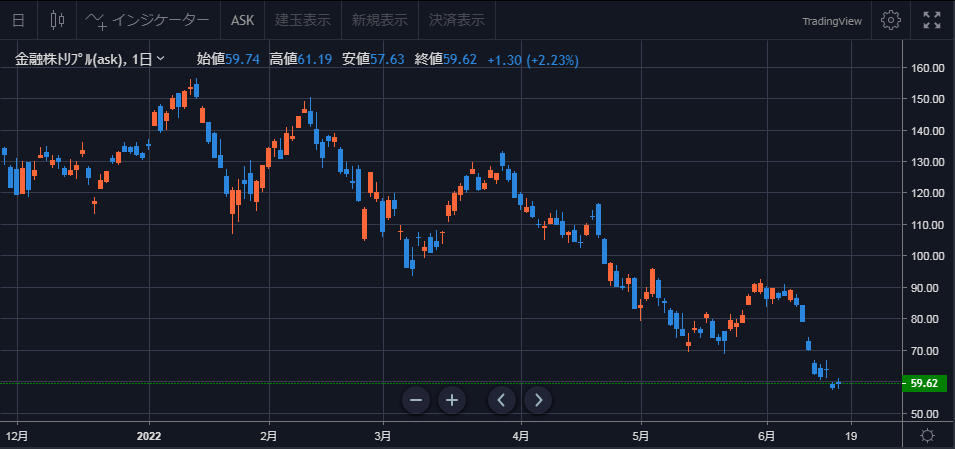This screenshot has height=449, width=955.
Task: Click the 2022 time axis label
Action: click(149, 436)
